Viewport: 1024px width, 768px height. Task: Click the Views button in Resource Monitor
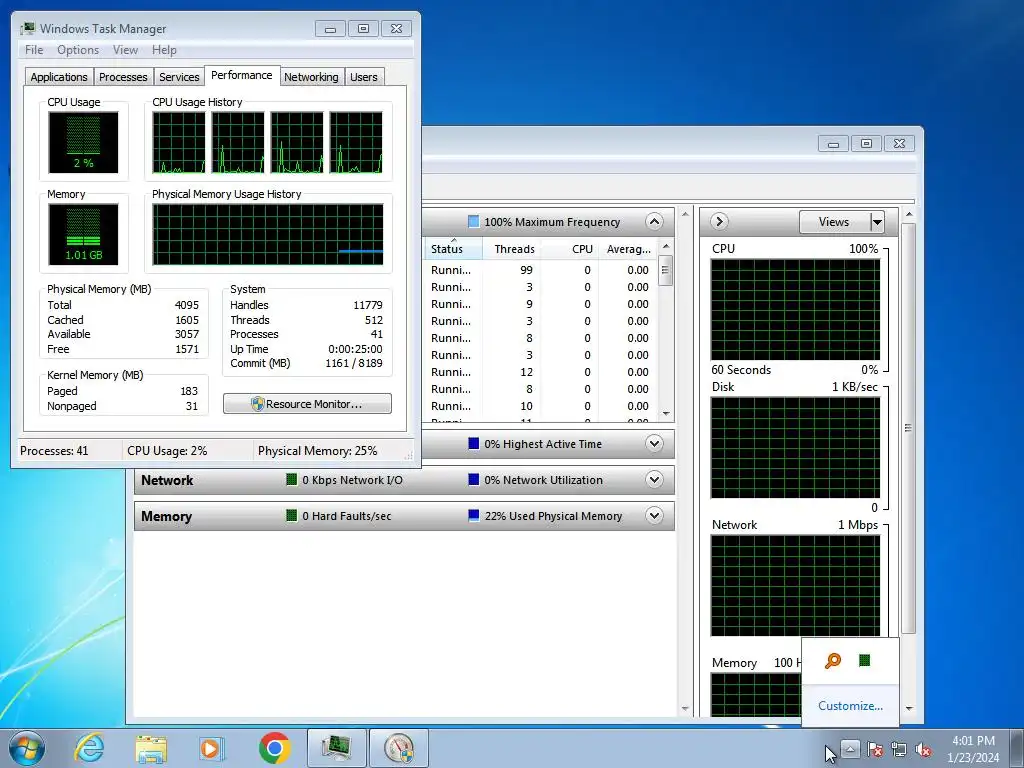click(x=835, y=222)
